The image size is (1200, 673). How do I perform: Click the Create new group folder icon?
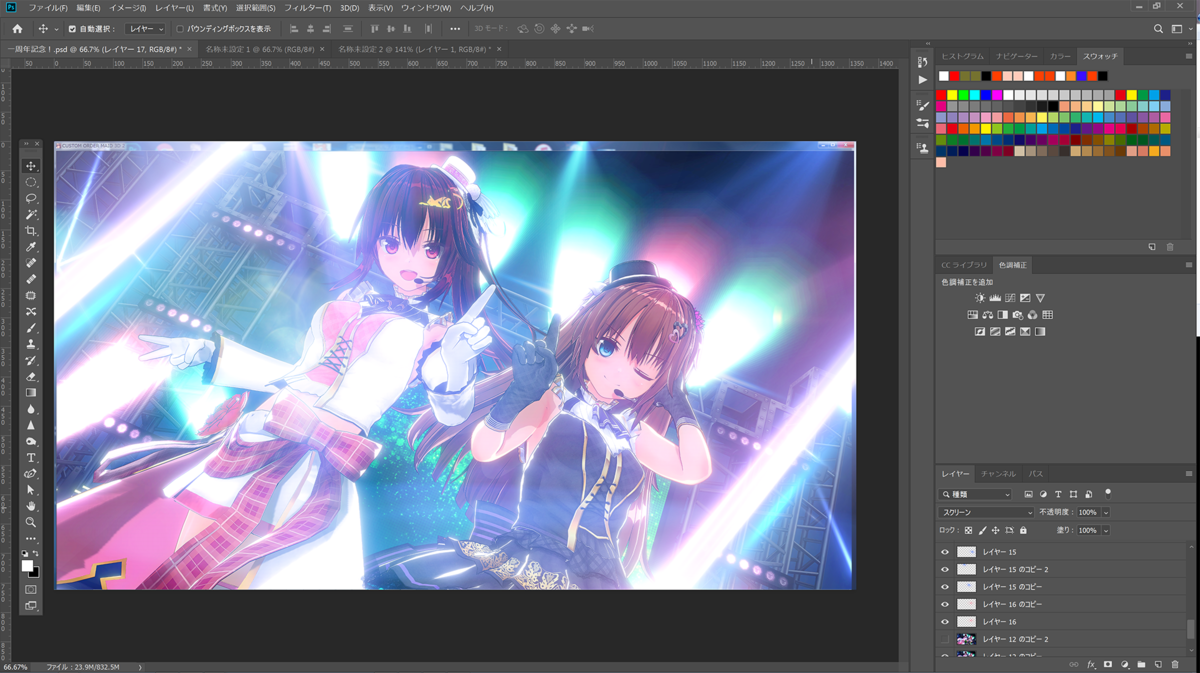click(x=1141, y=664)
